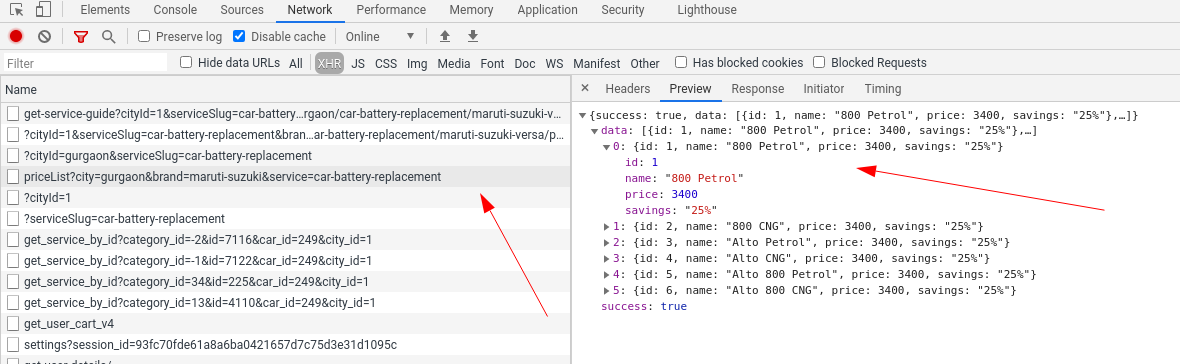Select the ?cityId=gurgaon&serviceSlug request row
This screenshot has width=1180, height=364.
coord(285,156)
